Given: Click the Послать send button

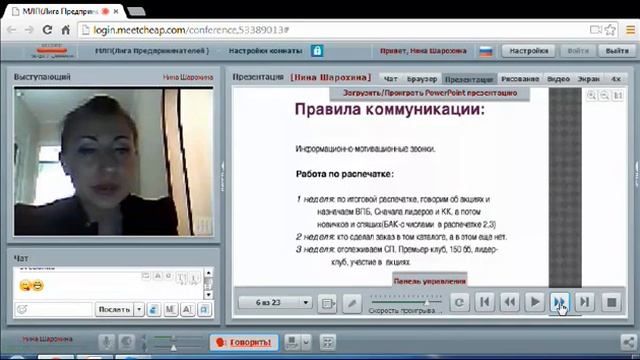Looking at the screenshot, I should coord(114,309).
